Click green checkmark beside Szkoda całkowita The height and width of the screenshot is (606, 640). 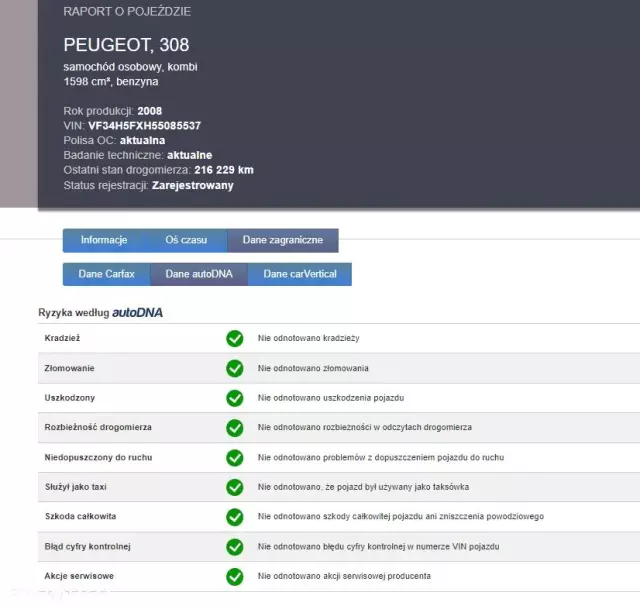click(235, 517)
